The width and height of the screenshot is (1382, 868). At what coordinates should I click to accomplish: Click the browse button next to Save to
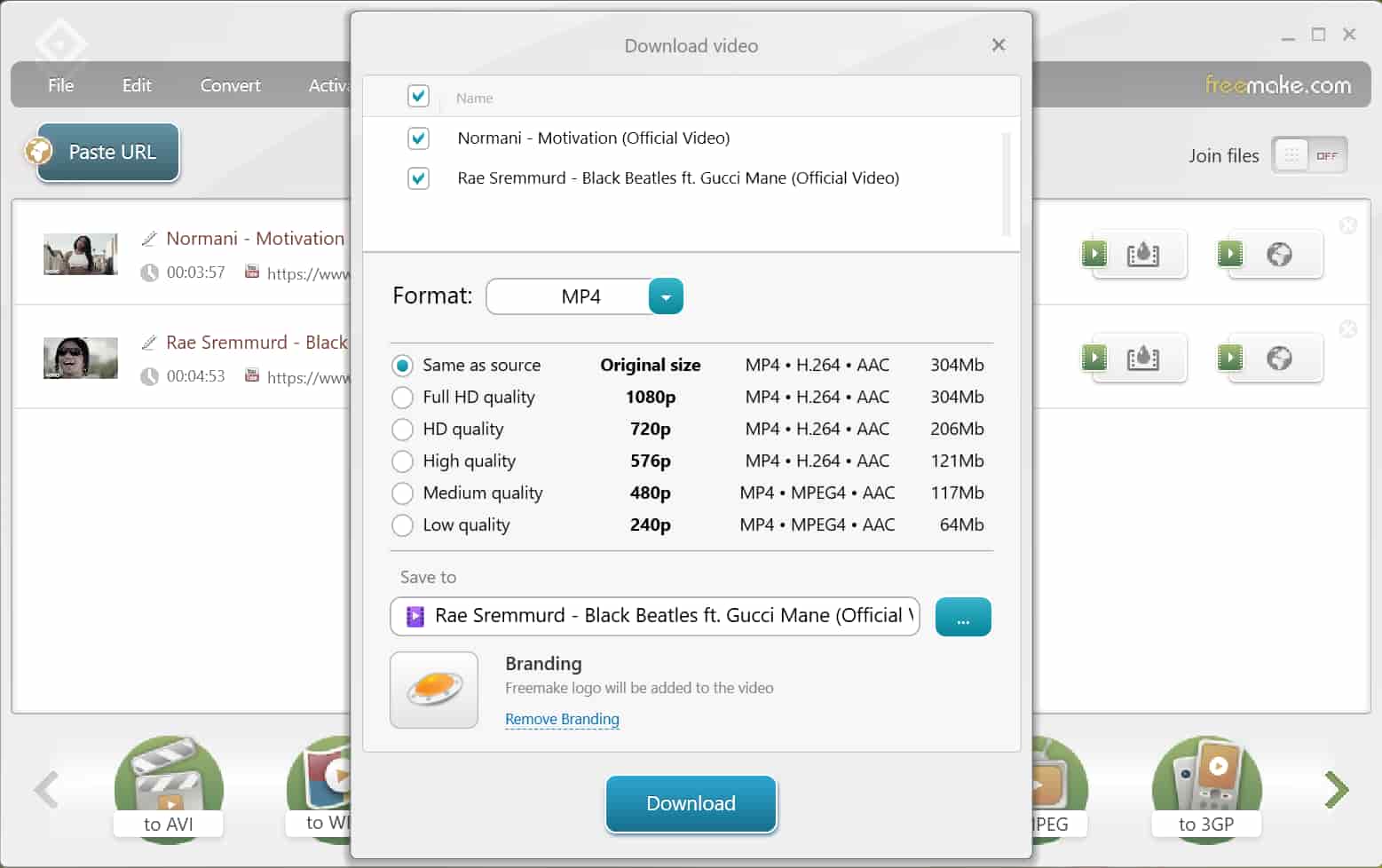pyautogui.click(x=962, y=616)
